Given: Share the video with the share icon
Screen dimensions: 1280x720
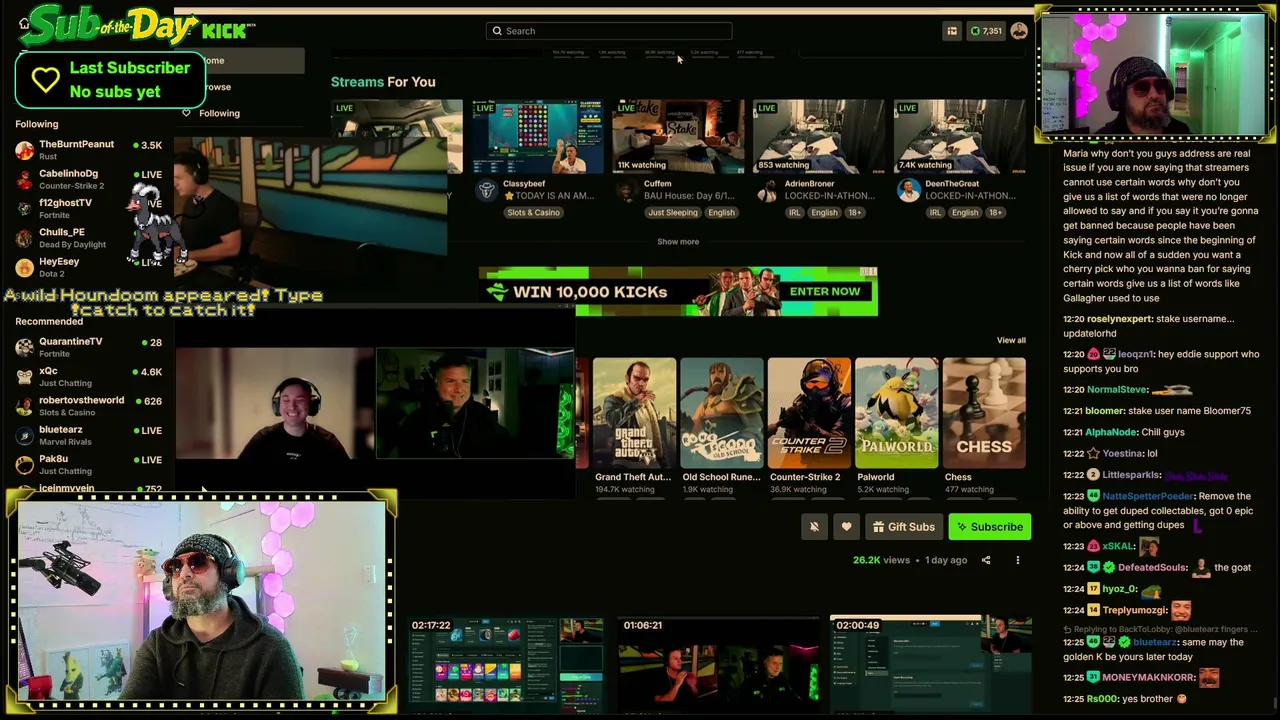Looking at the screenshot, I should 986,560.
